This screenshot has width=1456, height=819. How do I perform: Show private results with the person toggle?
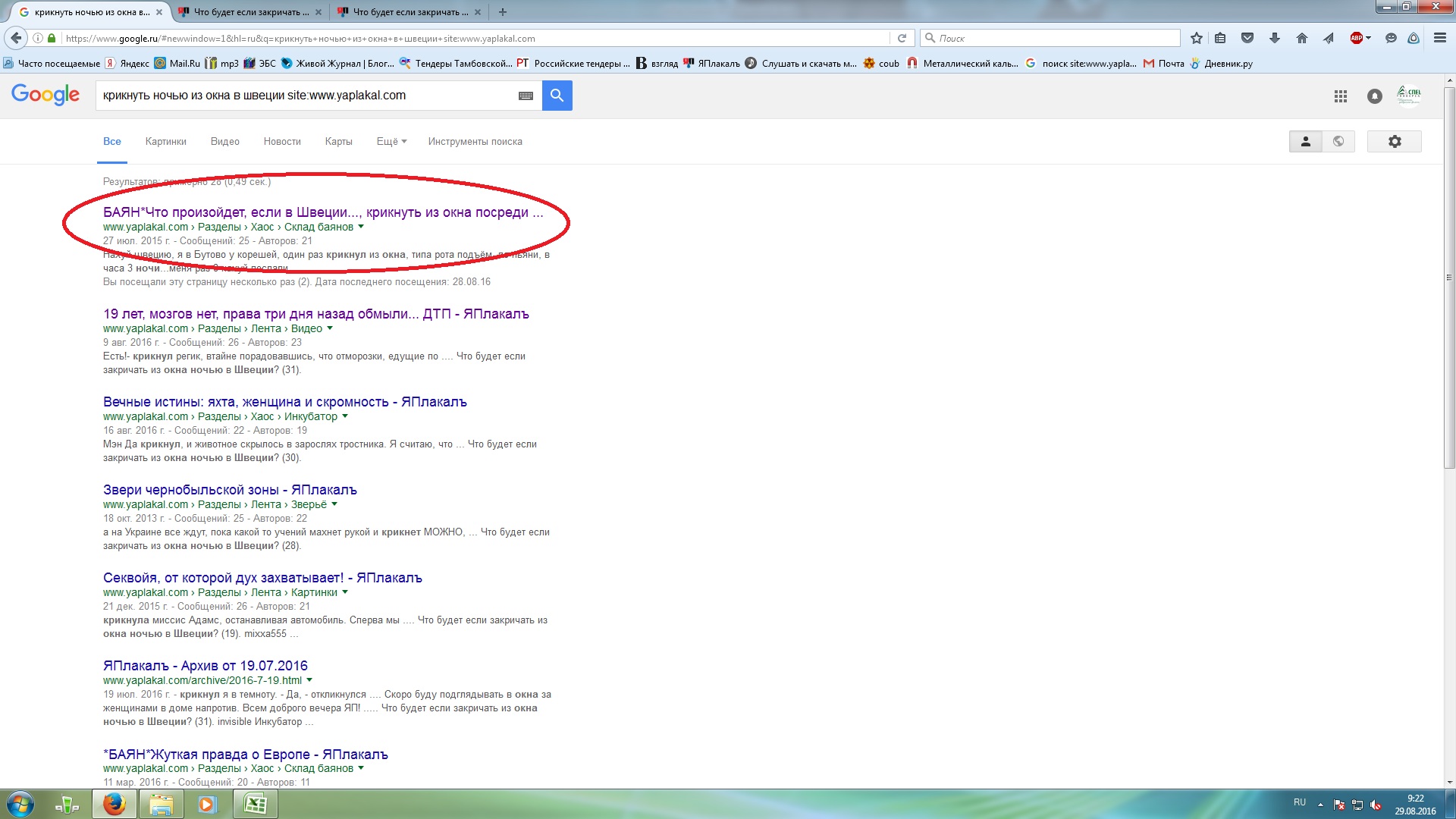point(1306,142)
